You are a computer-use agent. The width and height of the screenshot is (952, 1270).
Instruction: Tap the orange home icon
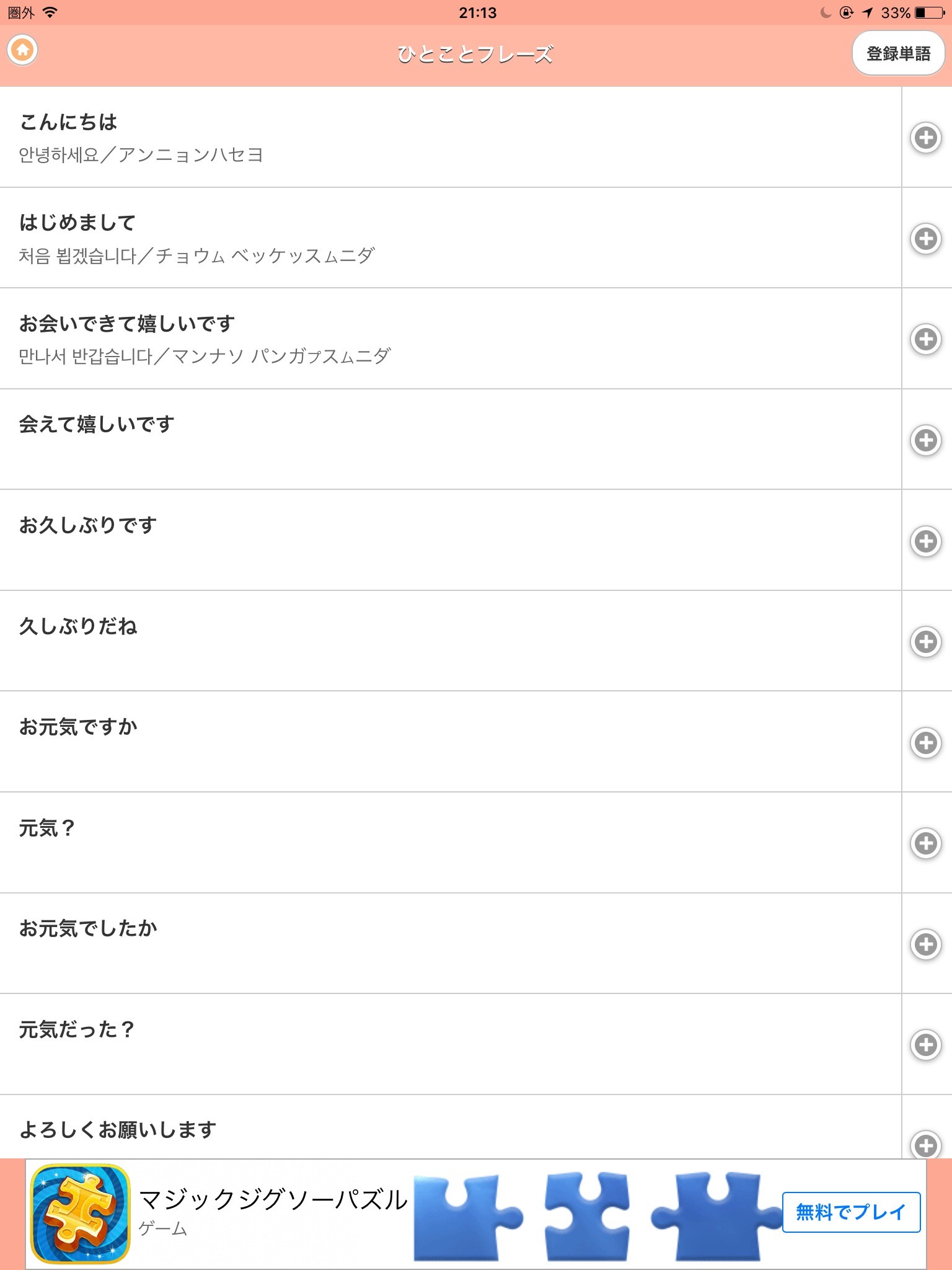23,50
